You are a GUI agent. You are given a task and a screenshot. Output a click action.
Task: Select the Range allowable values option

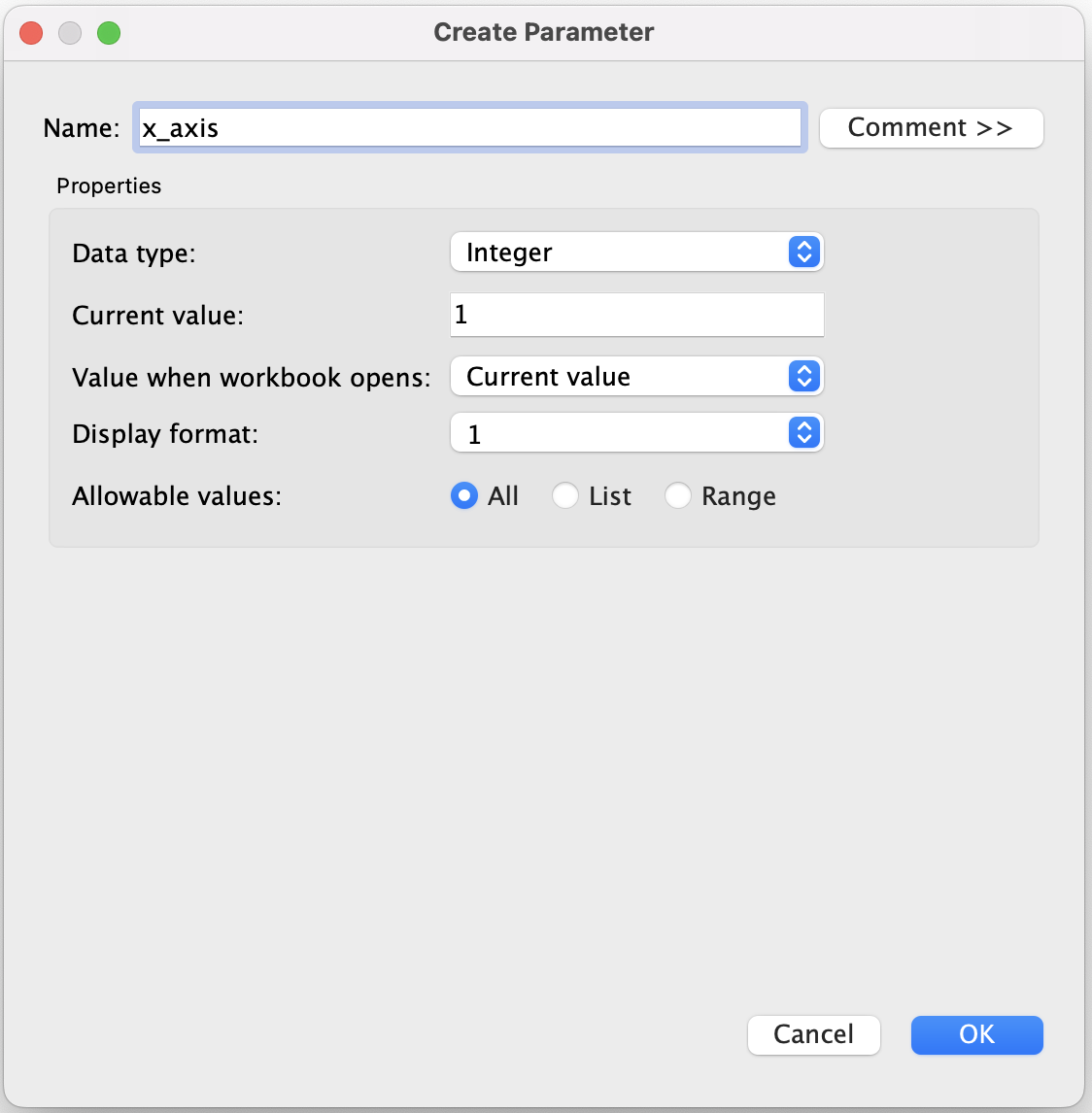[x=678, y=496]
